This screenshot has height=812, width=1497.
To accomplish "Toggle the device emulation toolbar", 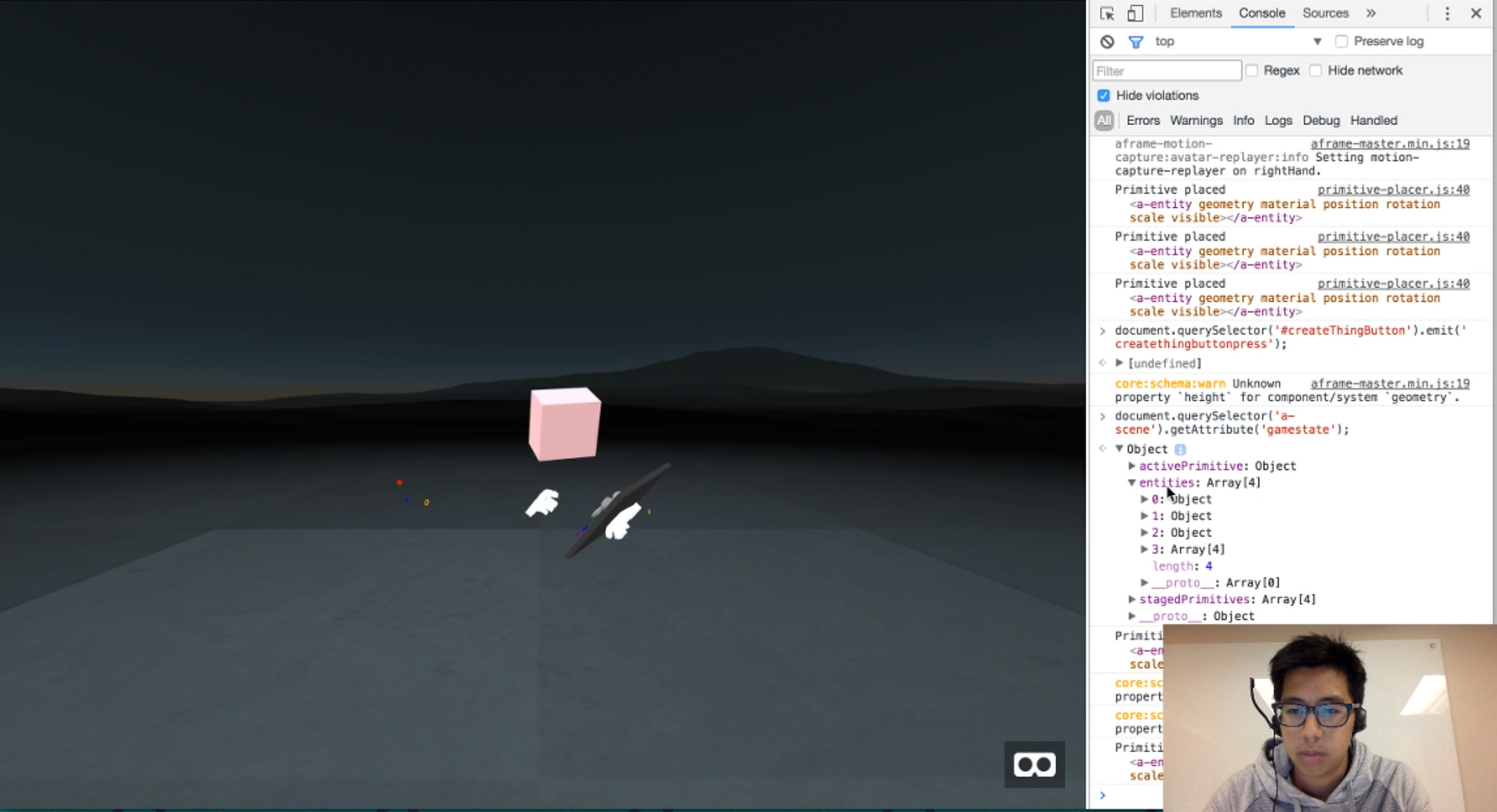I will coord(1135,13).
